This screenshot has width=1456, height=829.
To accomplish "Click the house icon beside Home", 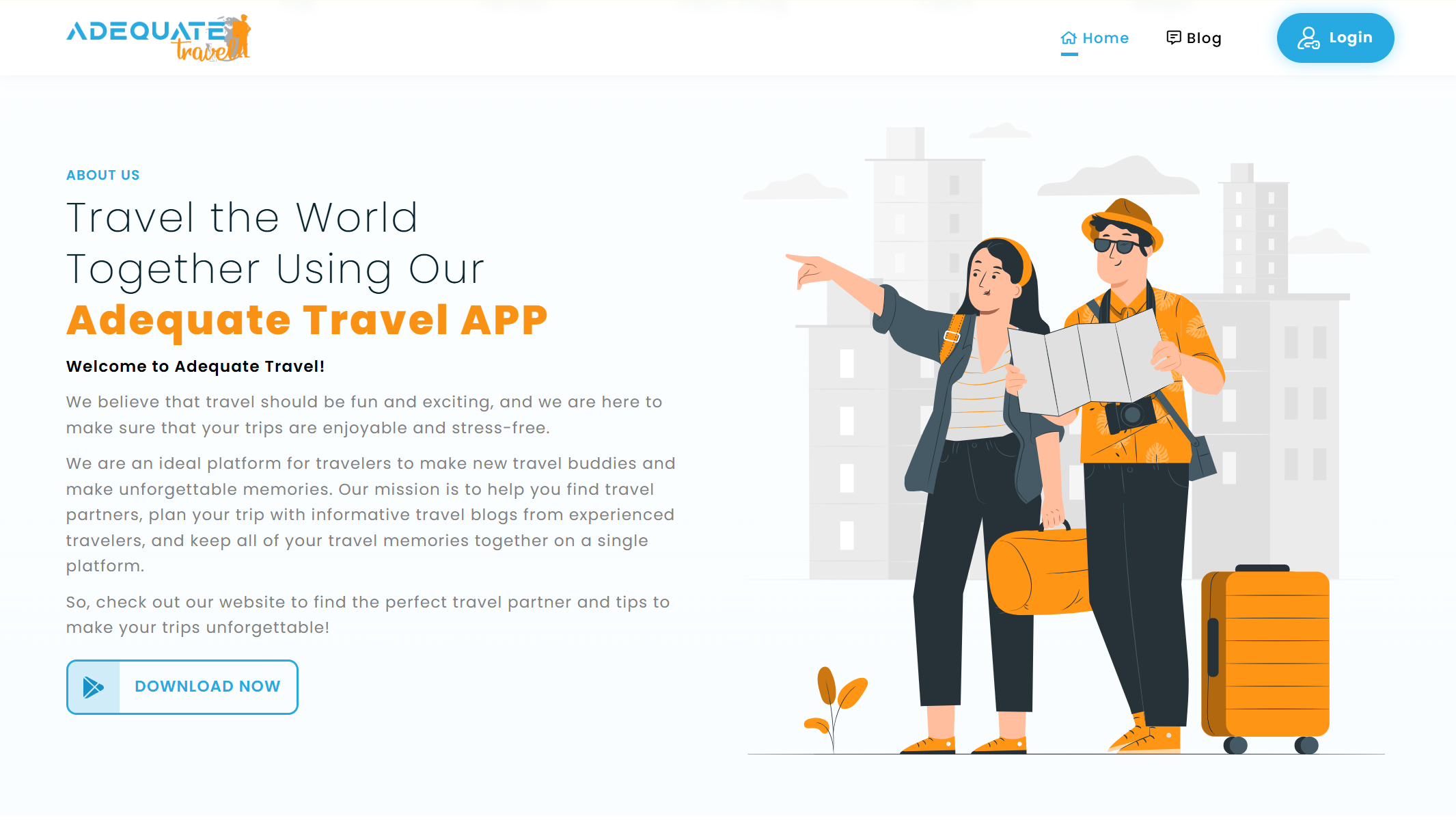I will click(x=1069, y=38).
